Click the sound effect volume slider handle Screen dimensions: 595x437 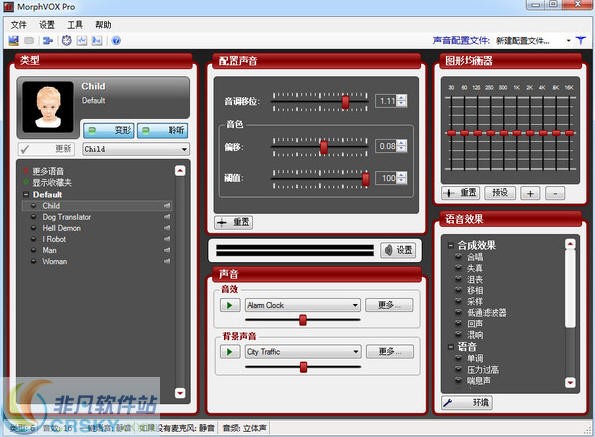click(x=303, y=320)
